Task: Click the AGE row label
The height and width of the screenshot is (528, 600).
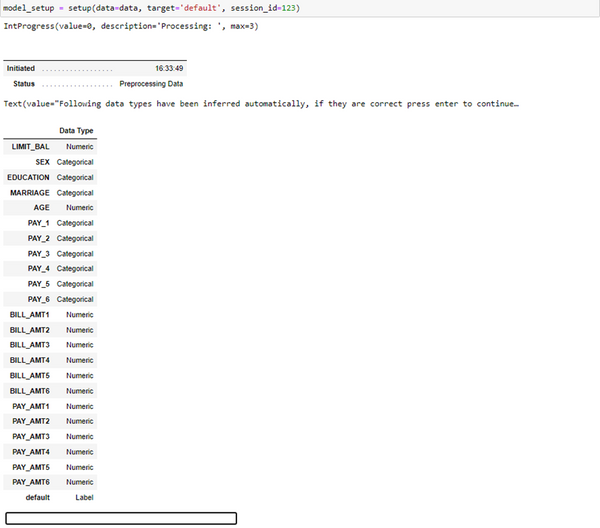Action: pyautogui.click(x=41, y=207)
